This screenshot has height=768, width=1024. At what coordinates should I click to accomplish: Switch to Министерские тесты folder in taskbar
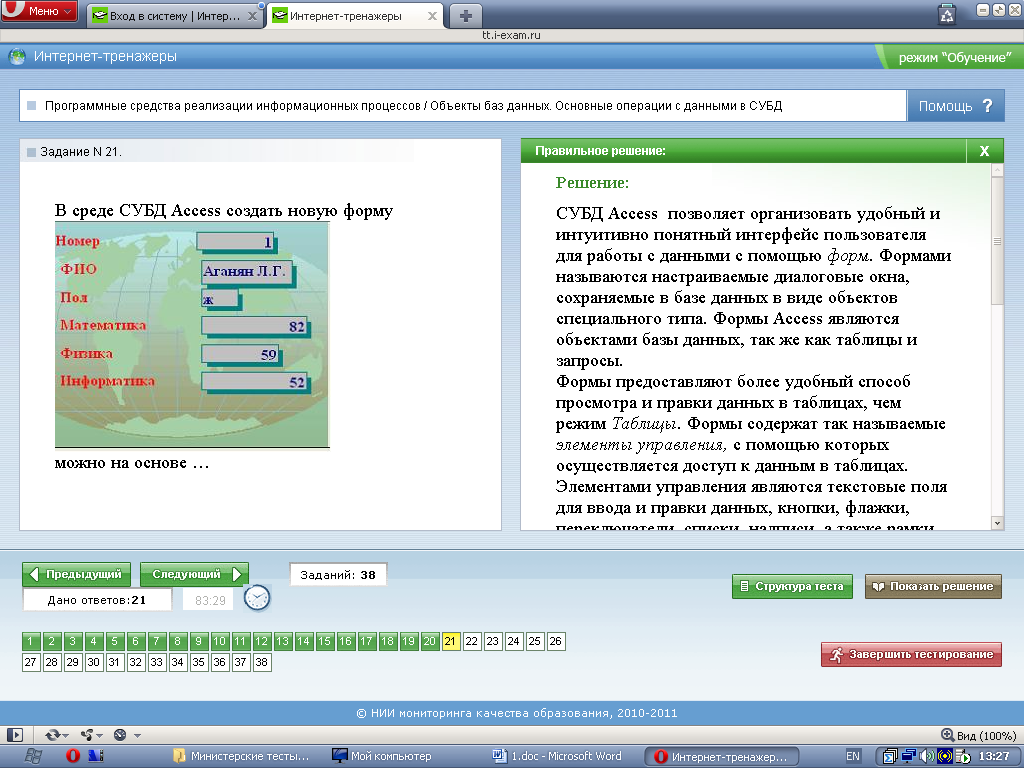click(x=242, y=756)
